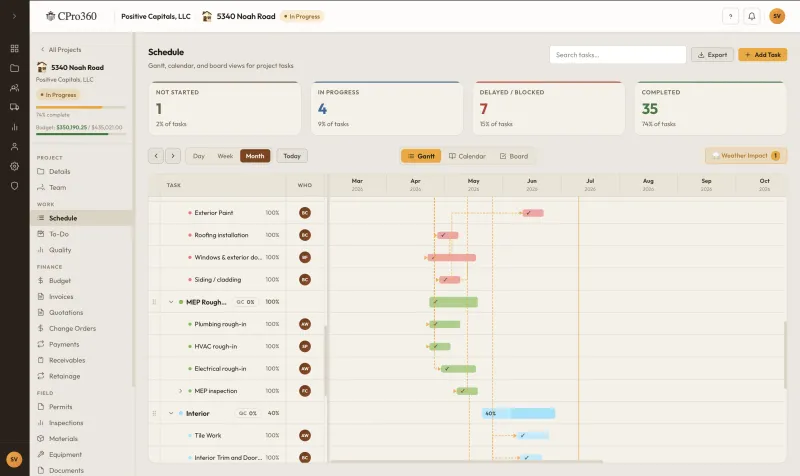
Task: Click the Receivables icon in sidebar
Action: [x=41, y=360]
